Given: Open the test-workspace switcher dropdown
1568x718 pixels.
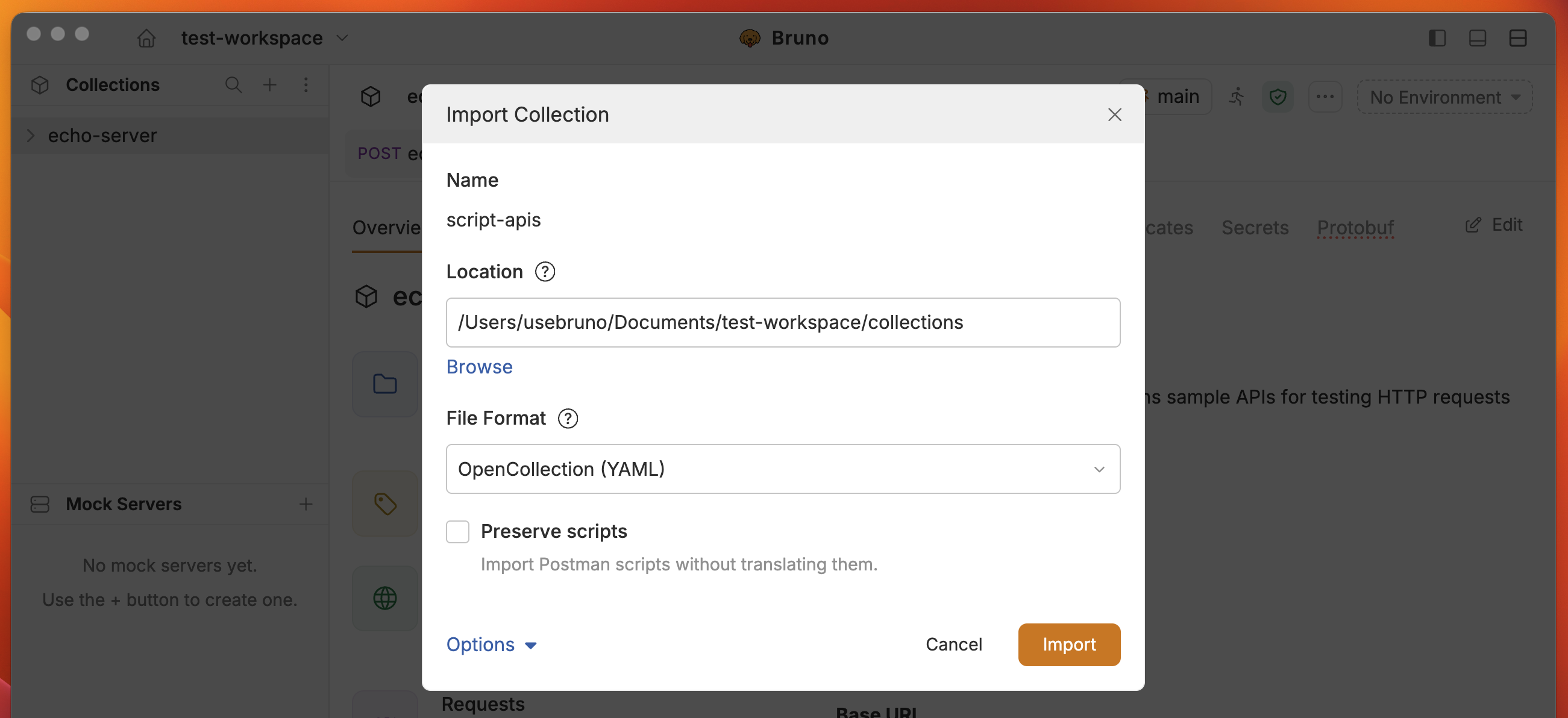Looking at the screenshot, I should click(265, 38).
